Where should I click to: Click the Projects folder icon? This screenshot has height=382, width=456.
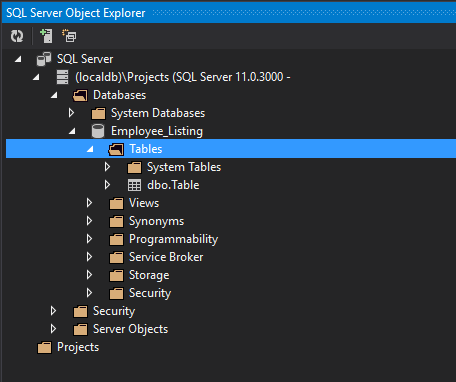coord(44,347)
